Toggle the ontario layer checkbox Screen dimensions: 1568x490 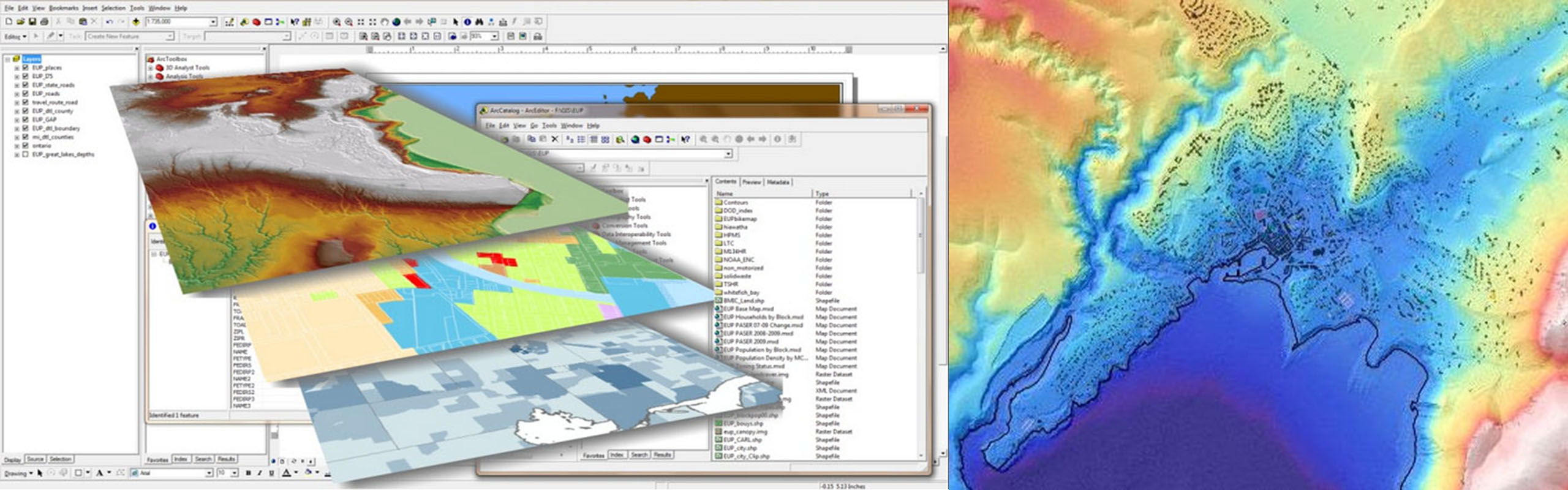coord(26,146)
